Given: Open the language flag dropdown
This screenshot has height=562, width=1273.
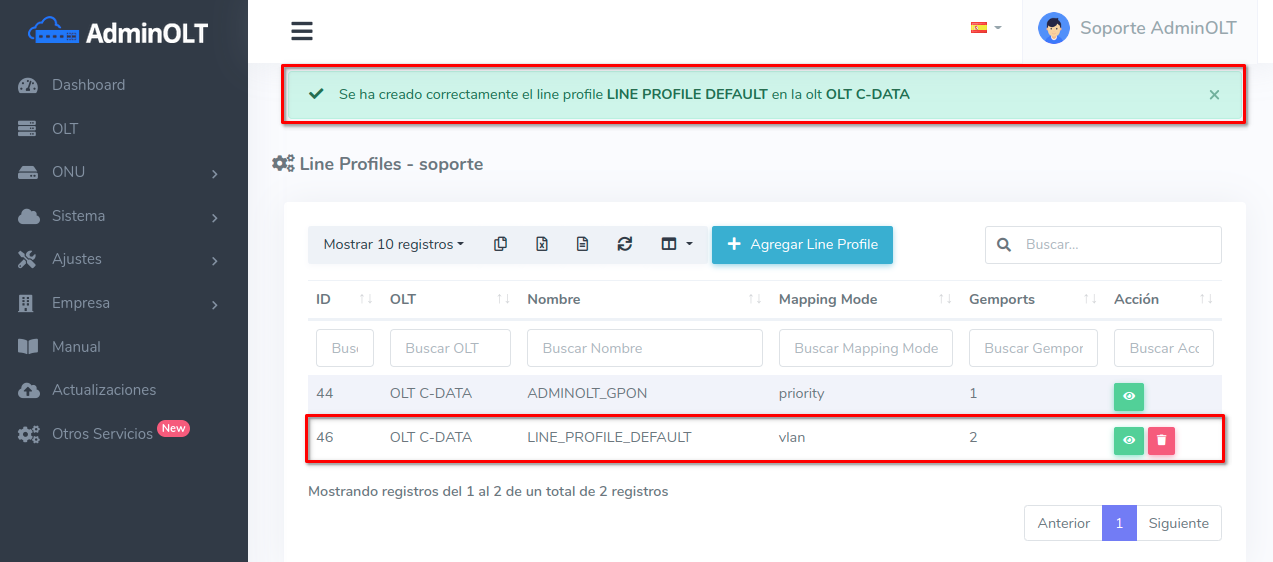Looking at the screenshot, I should 985,28.
